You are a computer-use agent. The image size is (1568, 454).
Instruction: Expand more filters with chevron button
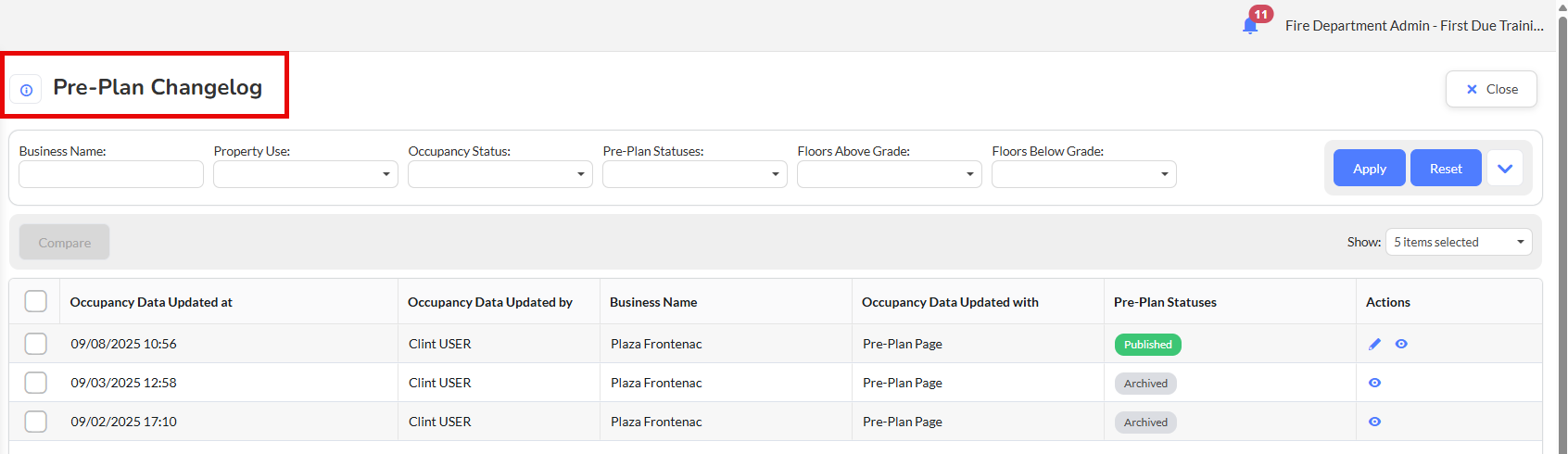1504,169
